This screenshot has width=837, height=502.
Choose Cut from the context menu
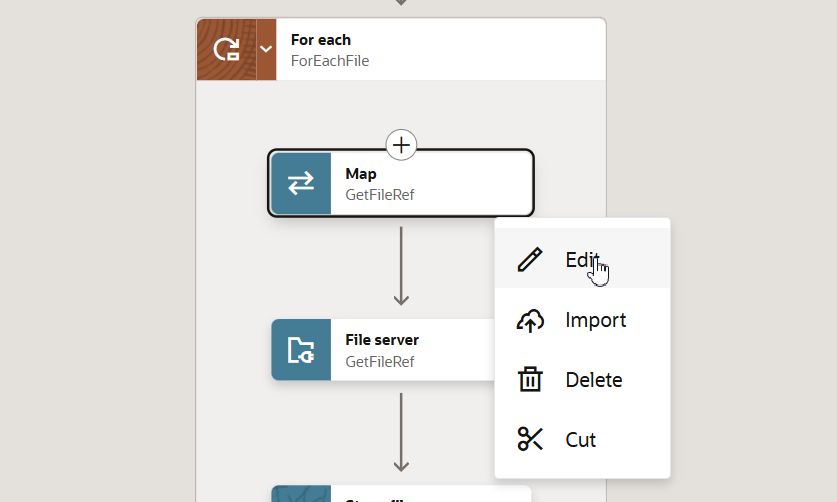coord(582,440)
